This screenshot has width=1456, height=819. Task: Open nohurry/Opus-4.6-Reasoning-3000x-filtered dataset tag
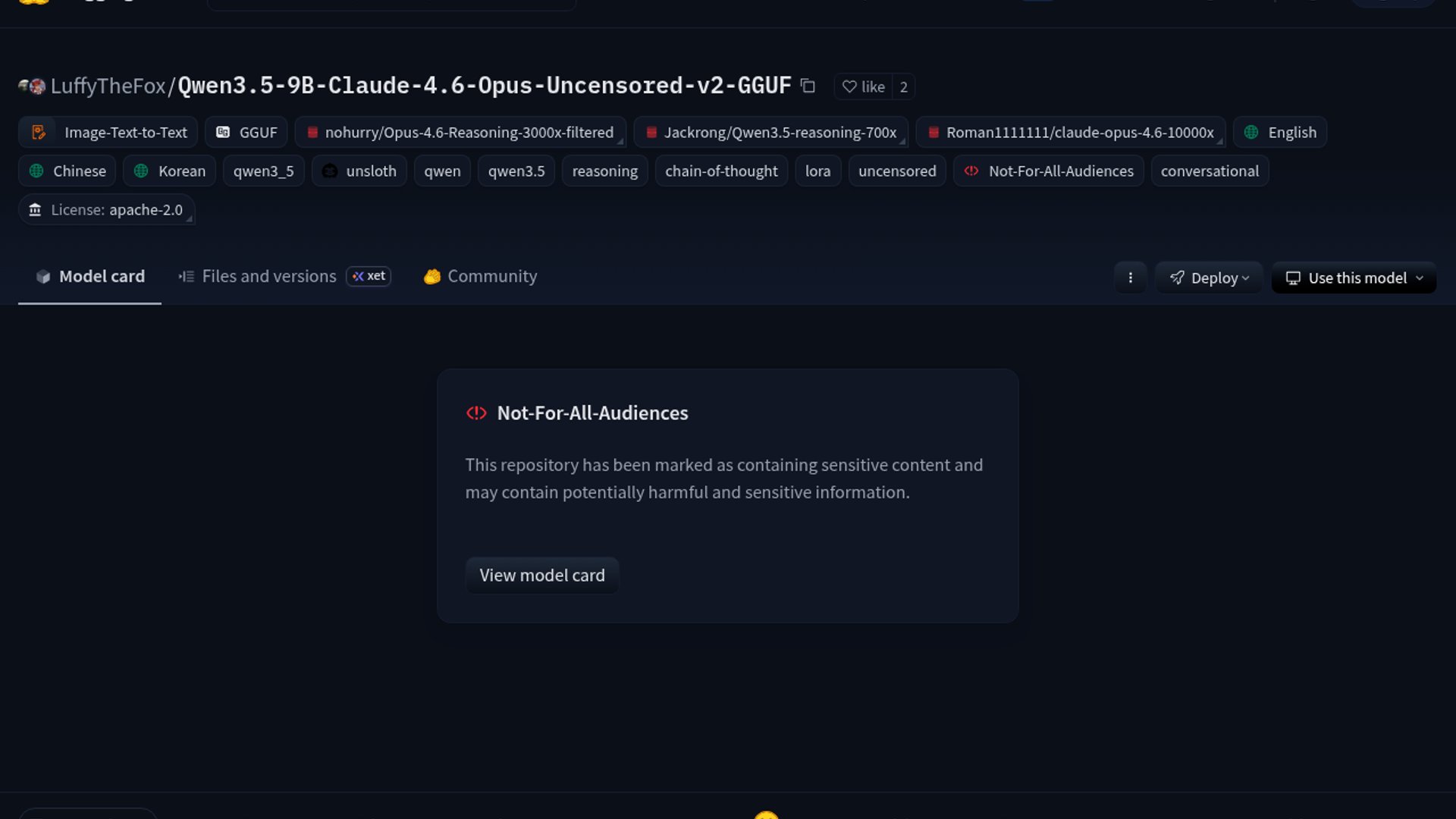460,133
